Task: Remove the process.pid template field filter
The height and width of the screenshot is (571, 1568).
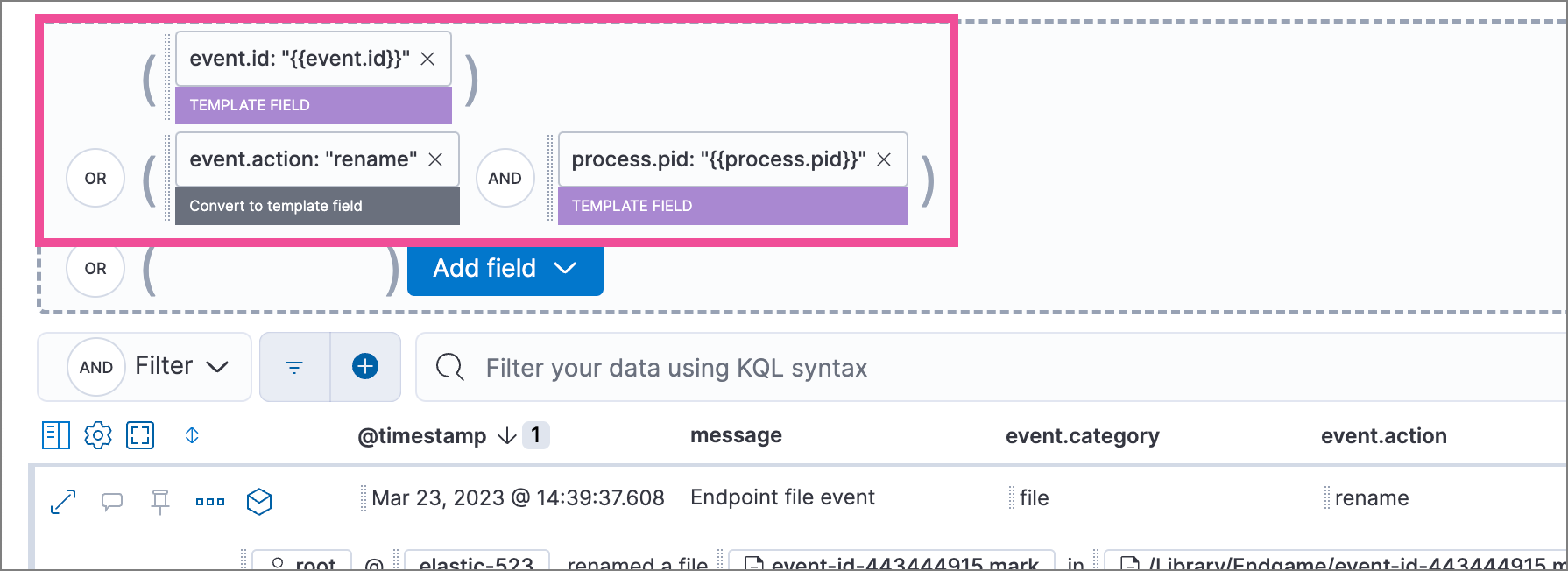Action: (884, 159)
